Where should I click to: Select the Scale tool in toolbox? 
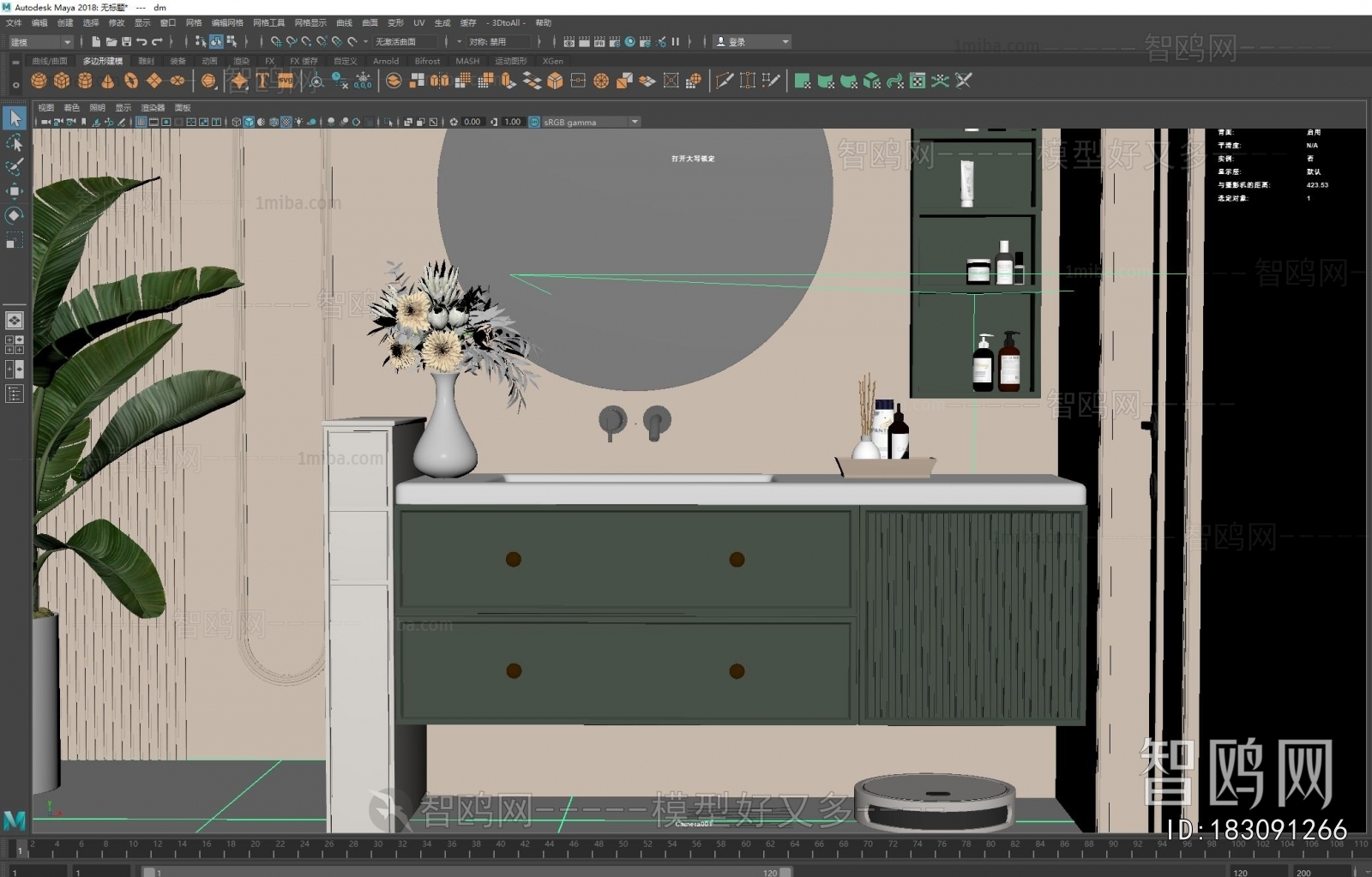pos(15,240)
